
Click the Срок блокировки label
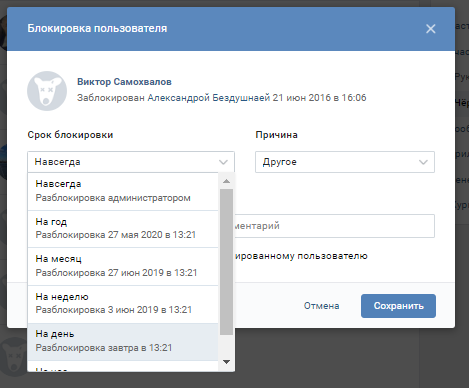point(70,135)
